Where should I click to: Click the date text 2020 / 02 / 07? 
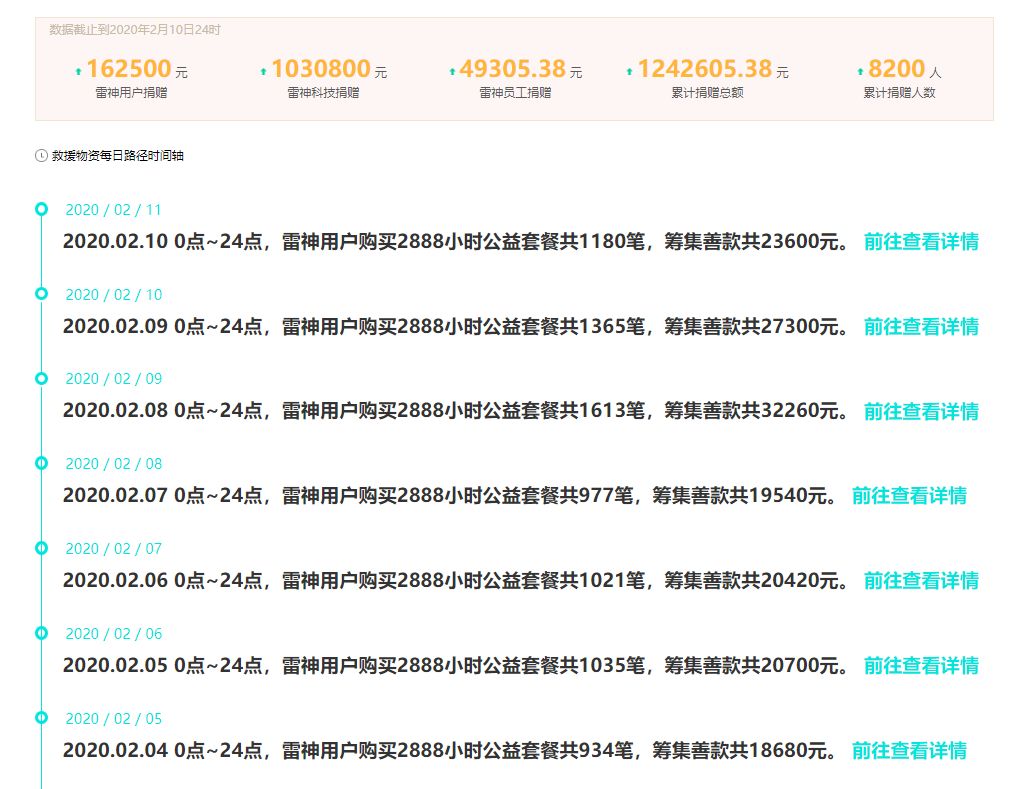pyautogui.click(x=113, y=549)
